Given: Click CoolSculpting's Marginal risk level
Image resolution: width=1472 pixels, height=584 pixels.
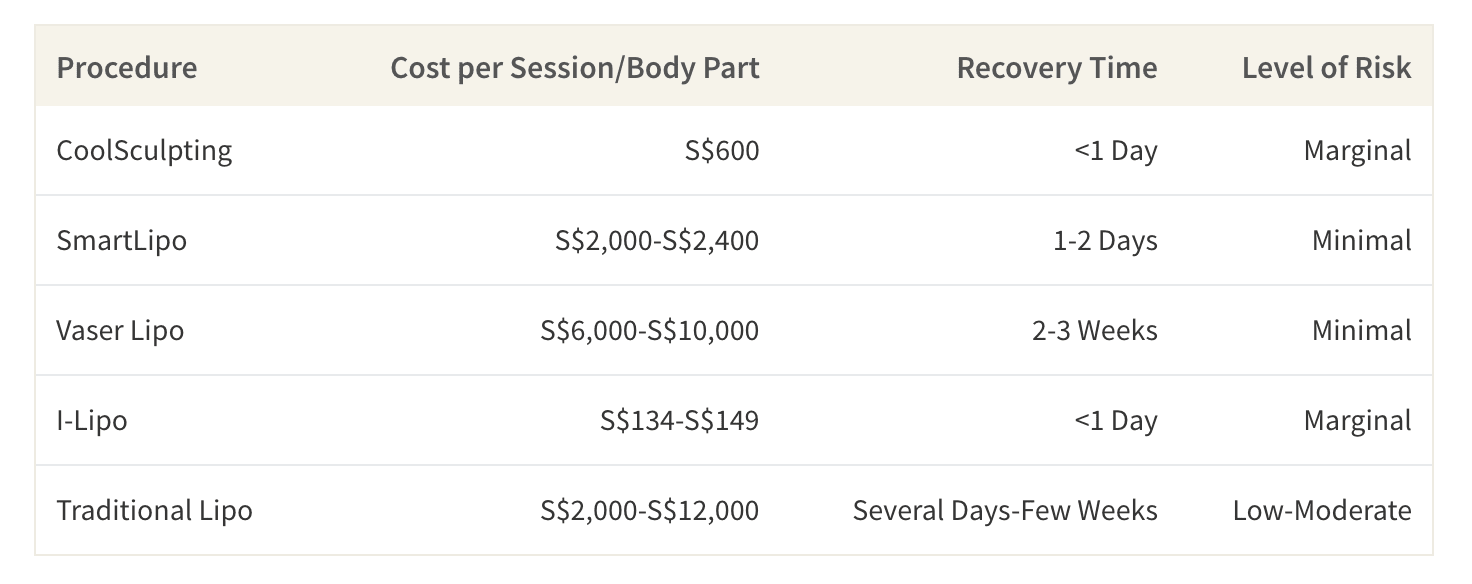Looking at the screenshot, I should tap(1358, 151).
